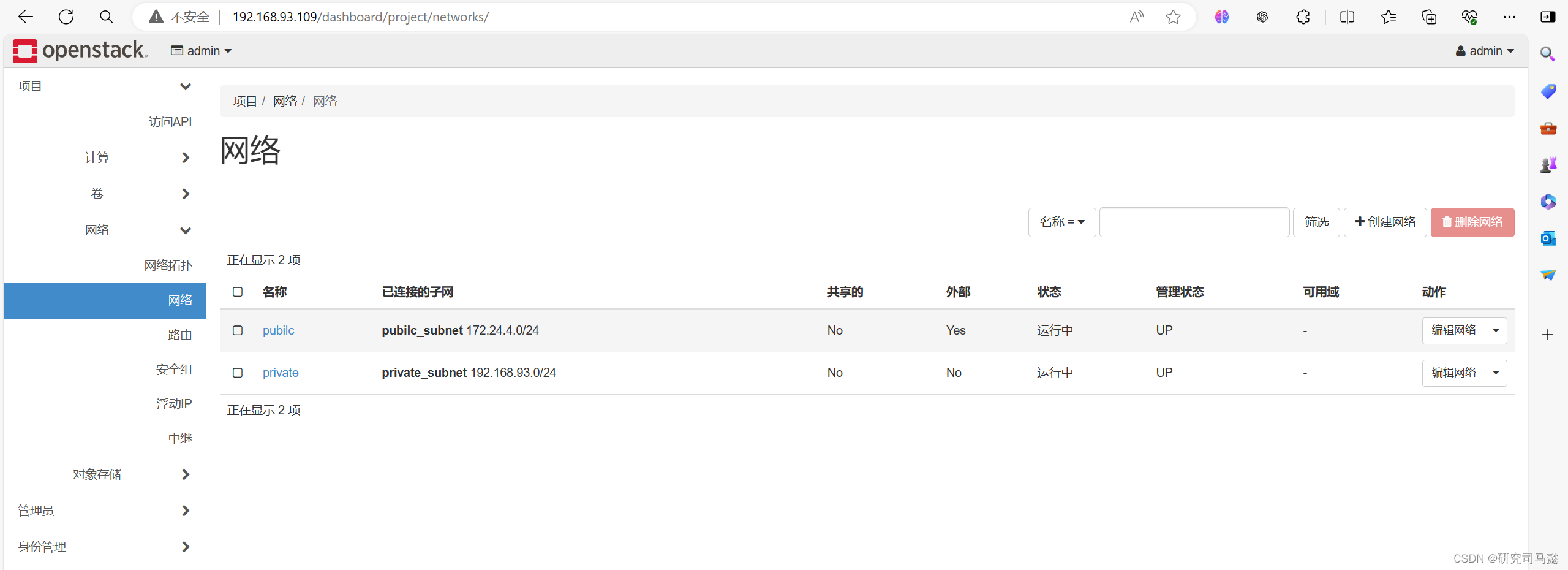Focus the filter text input field

pos(1194,222)
